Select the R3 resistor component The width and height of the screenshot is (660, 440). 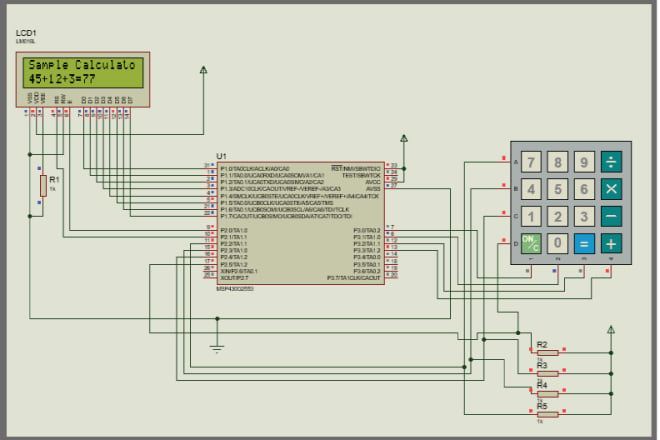click(548, 373)
